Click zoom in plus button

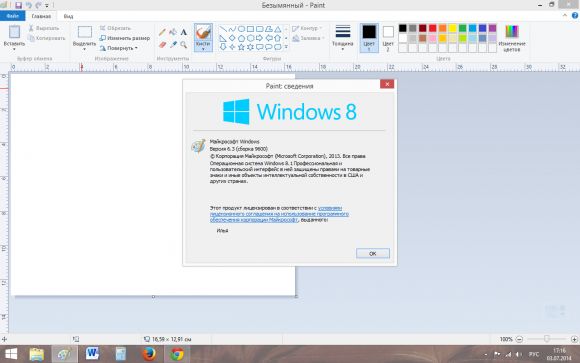click(x=574, y=339)
